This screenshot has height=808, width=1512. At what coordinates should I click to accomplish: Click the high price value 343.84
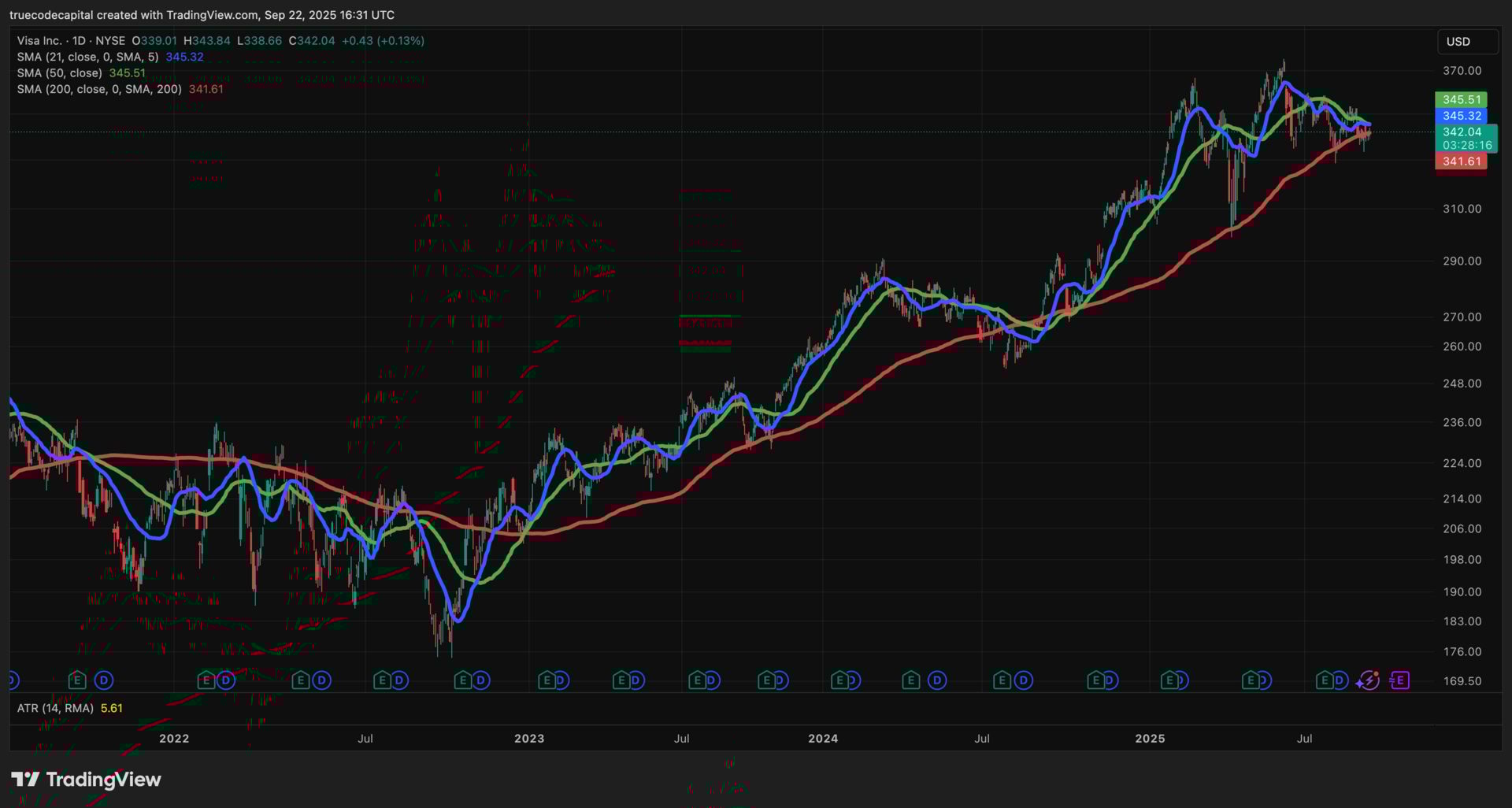[x=211, y=41]
